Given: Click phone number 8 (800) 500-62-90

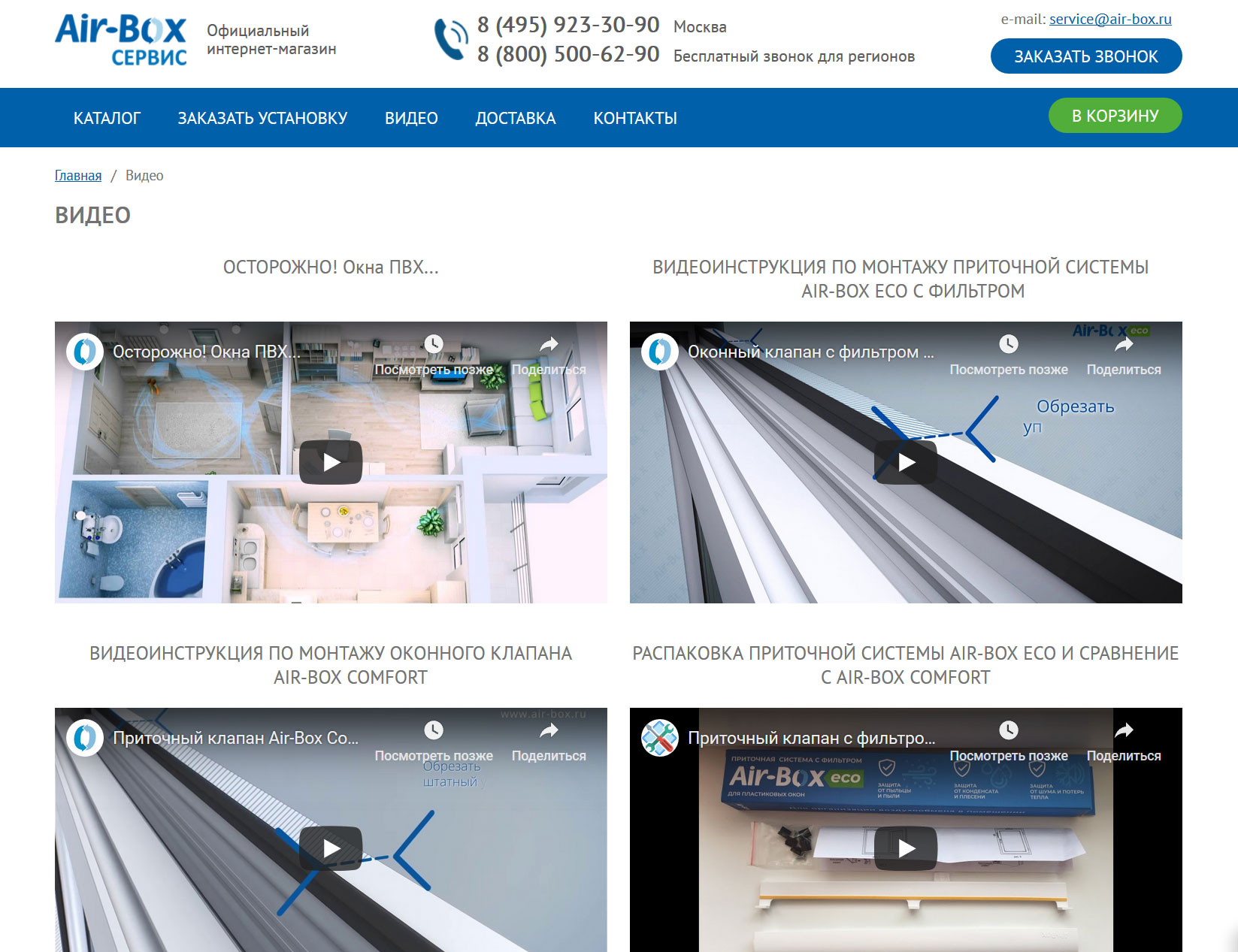Looking at the screenshot, I should click(x=568, y=54).
